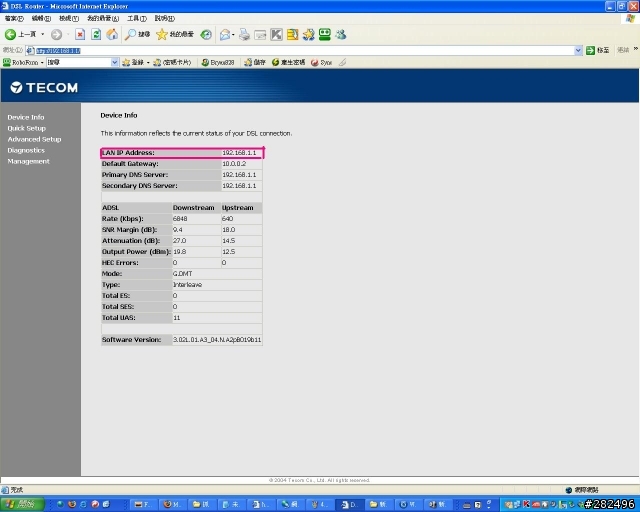
Task: Go to the Home page icon
Action: pyautogui.click(x=112, y=35)
